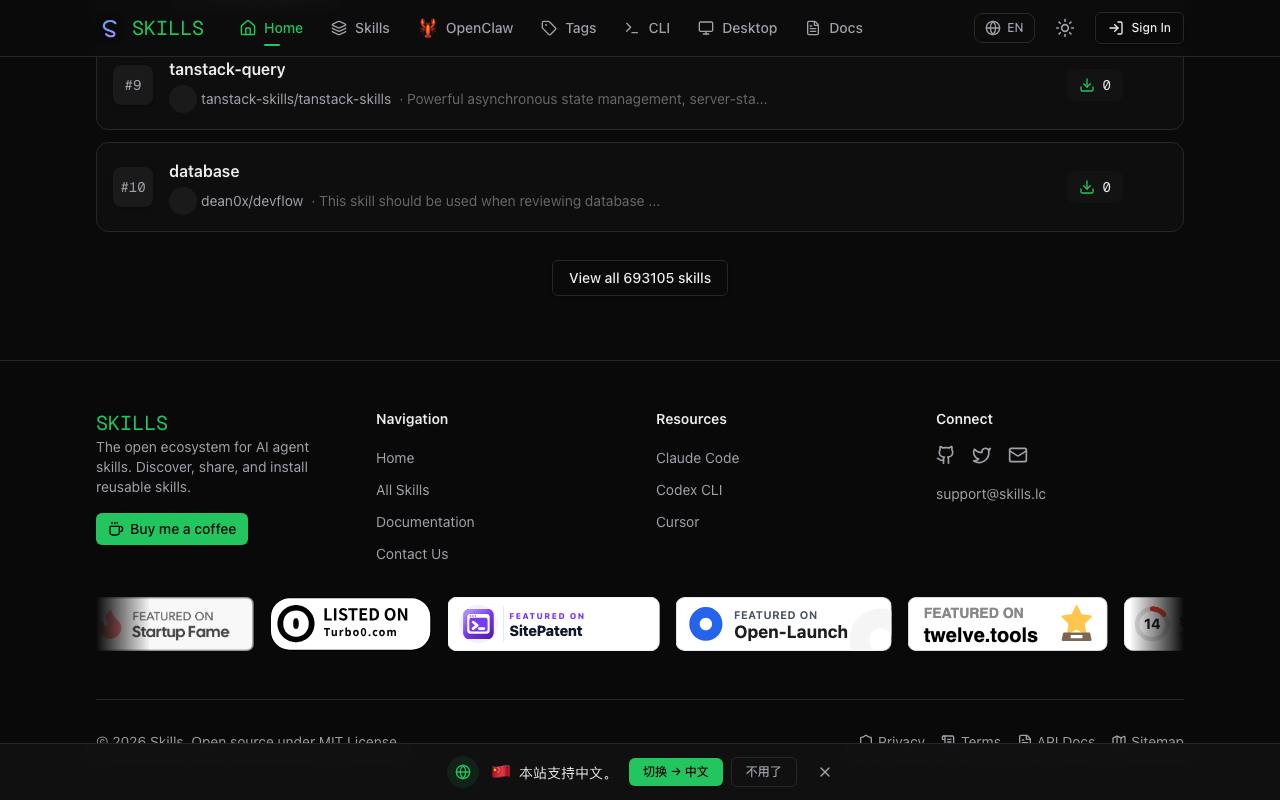Click the Buy me a coffee button
This screenshot has height=800, width=1280.
(172, 529)
